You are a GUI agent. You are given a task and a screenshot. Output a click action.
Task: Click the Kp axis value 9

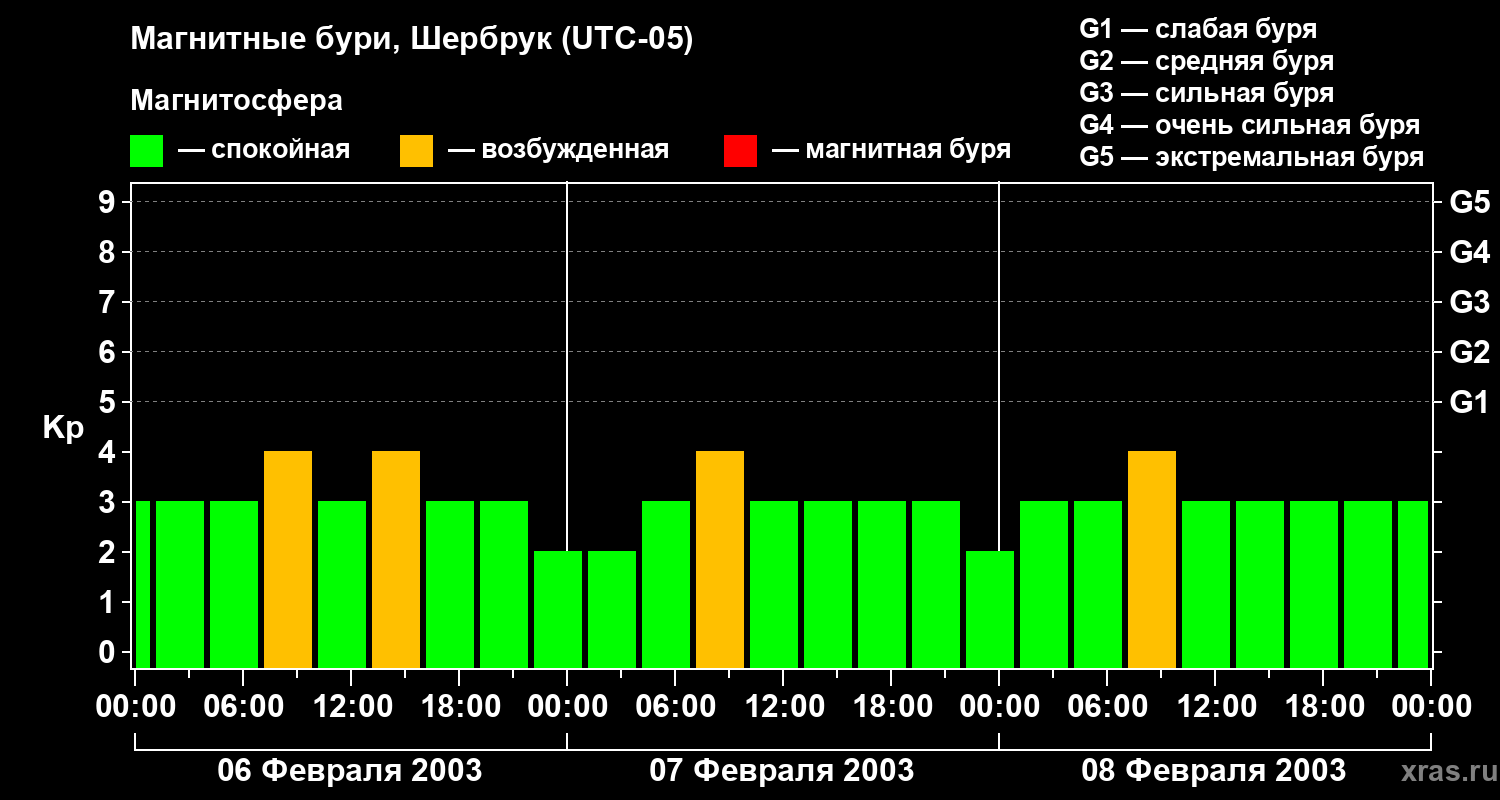[x=109, y=203]
